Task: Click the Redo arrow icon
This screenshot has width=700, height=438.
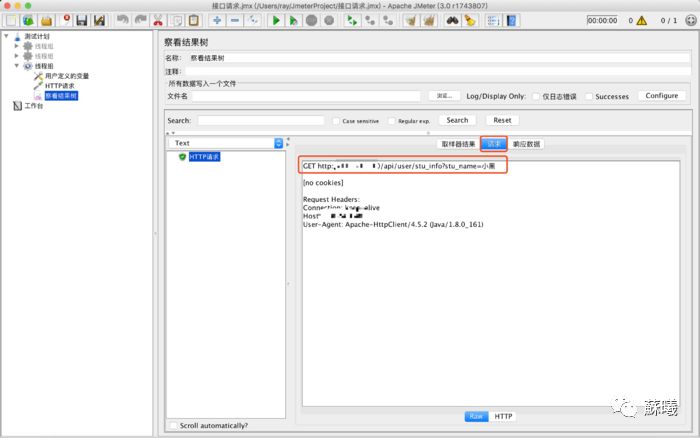Action: click(140, 21)
